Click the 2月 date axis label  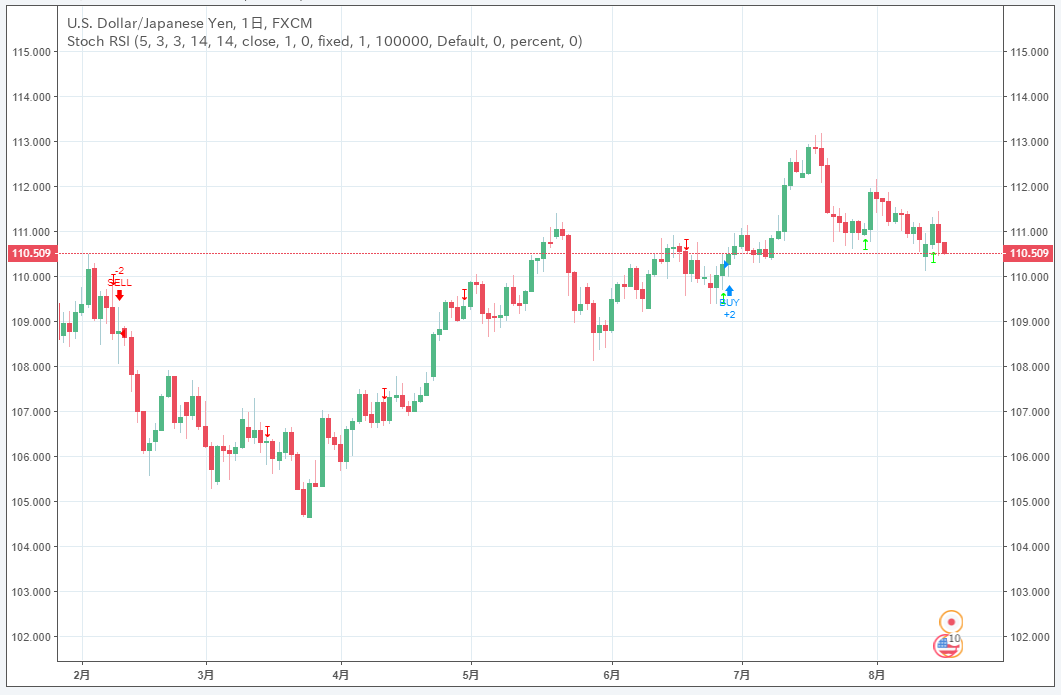click(x=82, y=675)
